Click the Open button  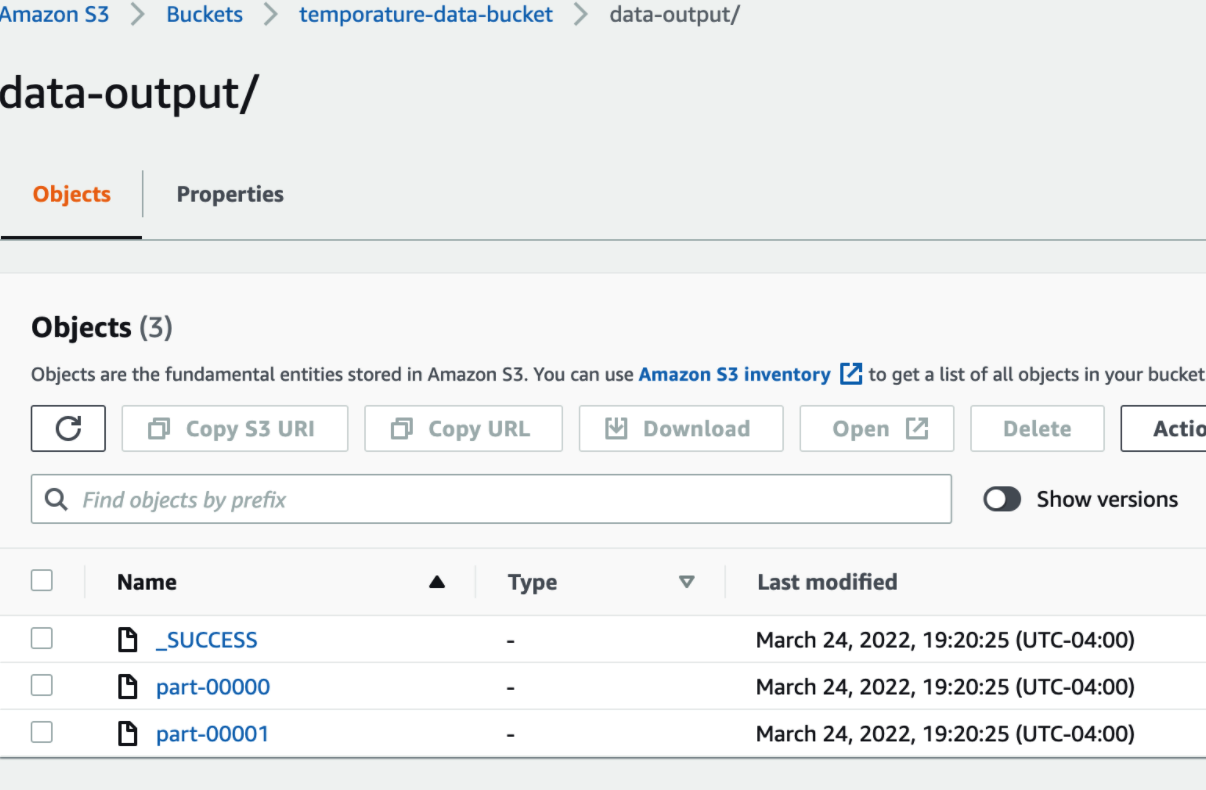[x=877, y=428]
